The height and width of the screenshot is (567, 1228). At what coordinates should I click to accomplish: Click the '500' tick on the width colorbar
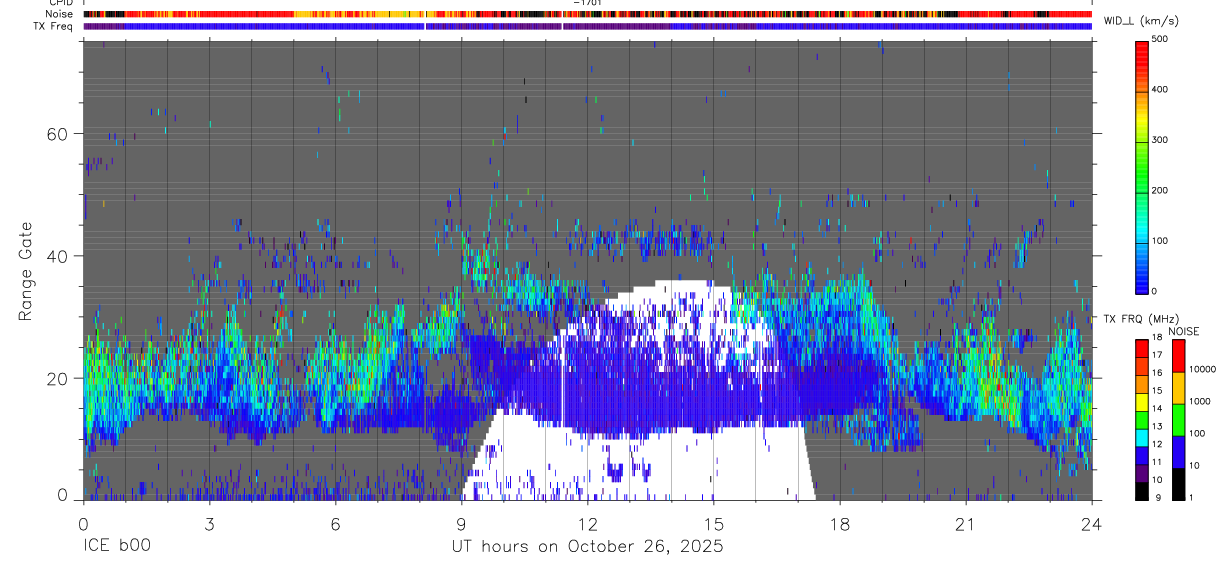(1161, 40)
